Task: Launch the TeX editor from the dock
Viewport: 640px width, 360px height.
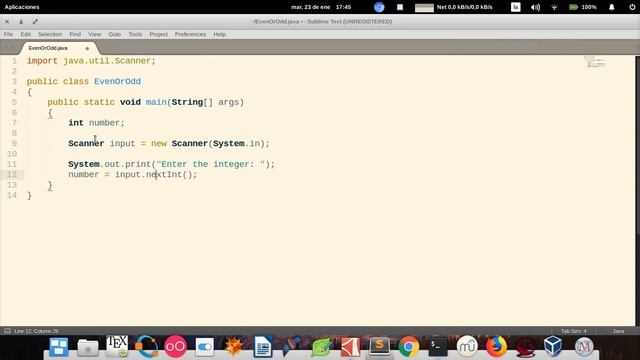Action: pyautogui.click(x=117, y=347)
